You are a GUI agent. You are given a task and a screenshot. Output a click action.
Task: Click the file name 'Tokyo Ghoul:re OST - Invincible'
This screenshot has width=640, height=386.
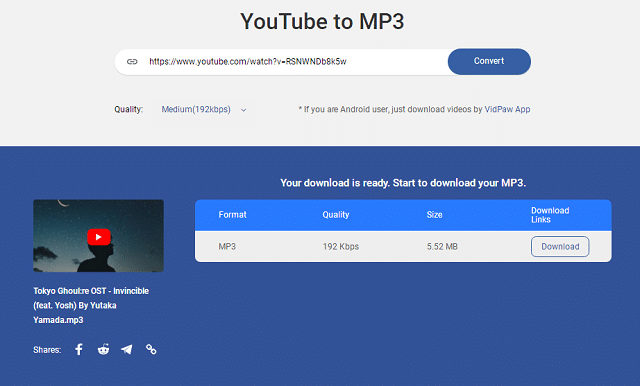pyautogui.click(x=91, y=291)
